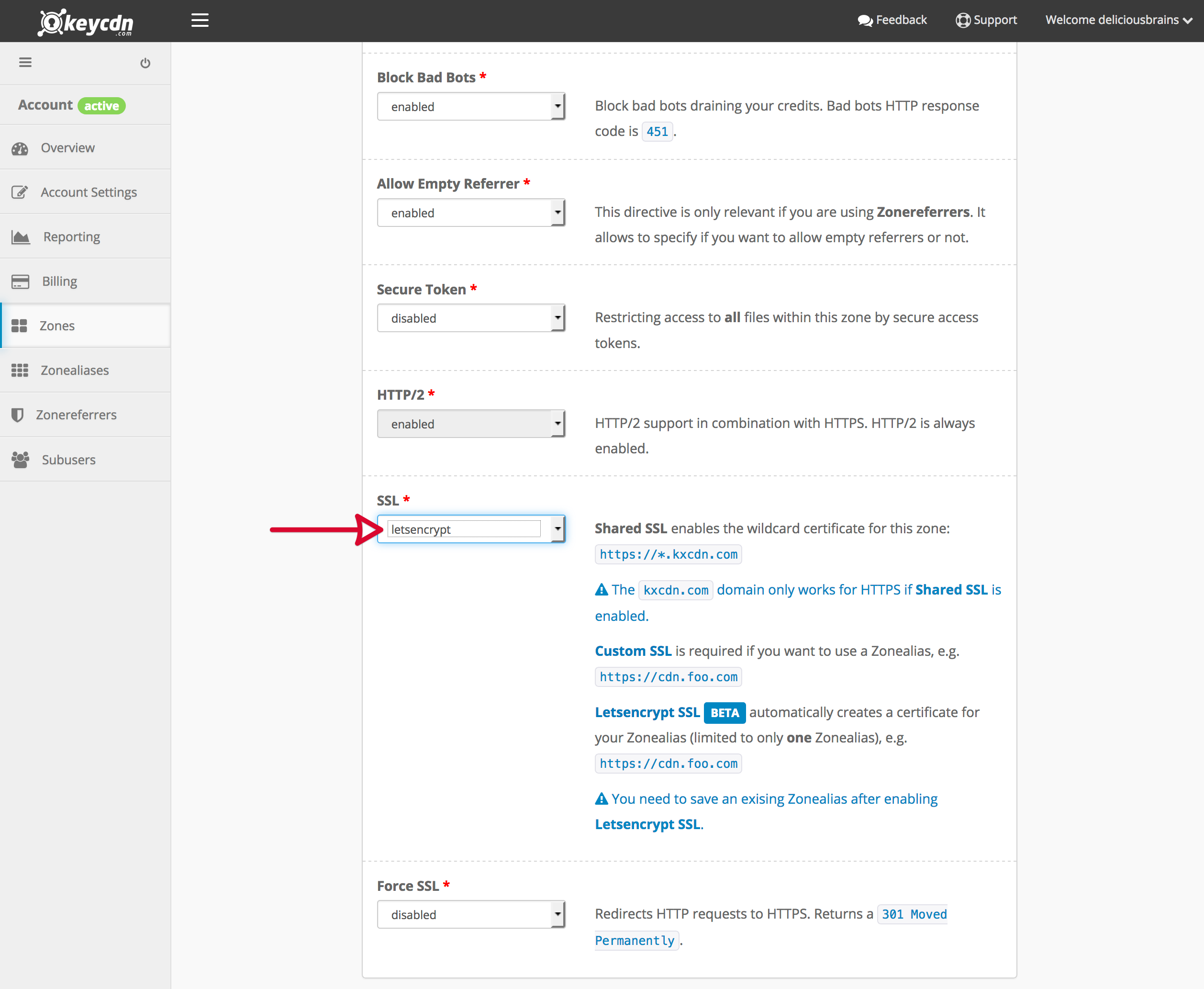Collapse the sidebar using the collapse icon
Screen dimensions: 1204x989
[25, 62]
